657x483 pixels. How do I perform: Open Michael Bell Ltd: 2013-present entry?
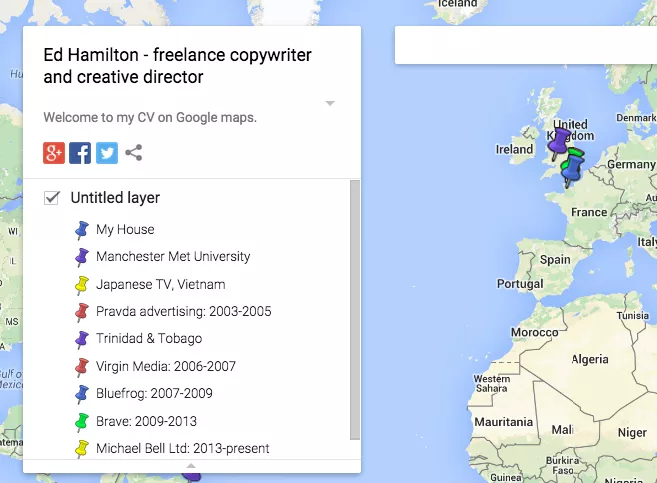point(182,448)
